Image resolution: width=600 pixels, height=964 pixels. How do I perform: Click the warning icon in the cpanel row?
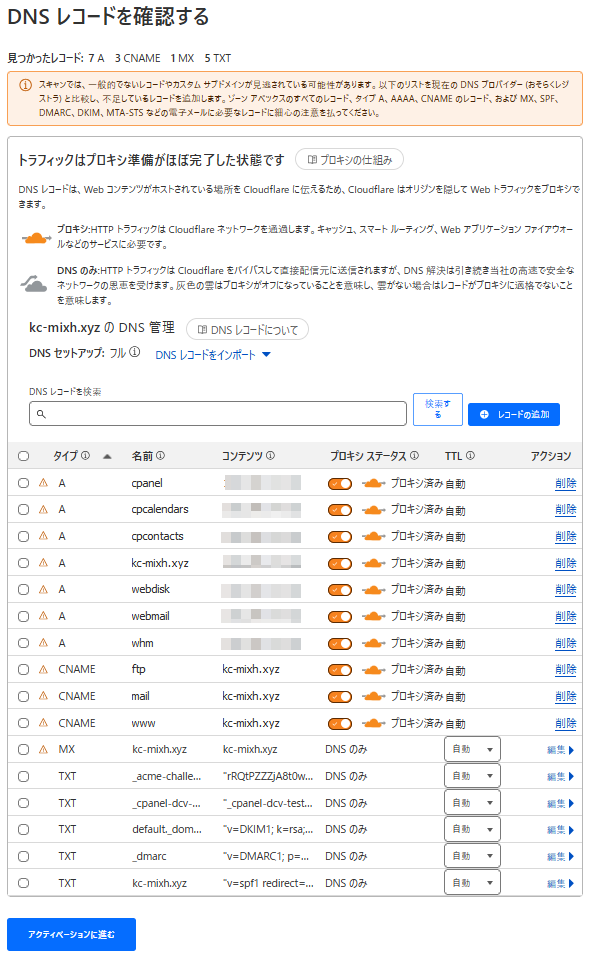pyautogui.click(x=43, y=483)
